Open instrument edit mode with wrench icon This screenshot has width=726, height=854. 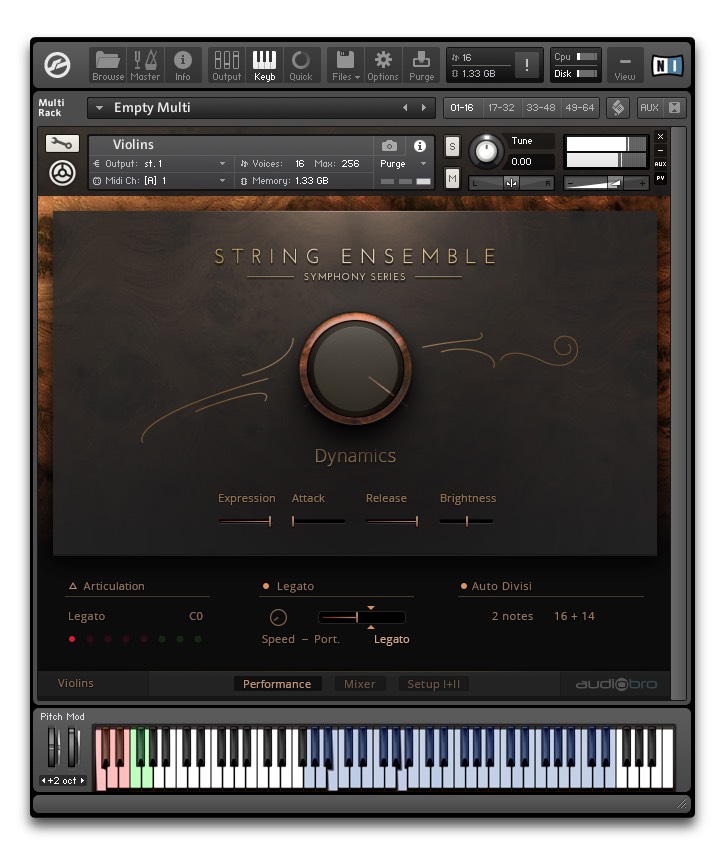(62, 144)
